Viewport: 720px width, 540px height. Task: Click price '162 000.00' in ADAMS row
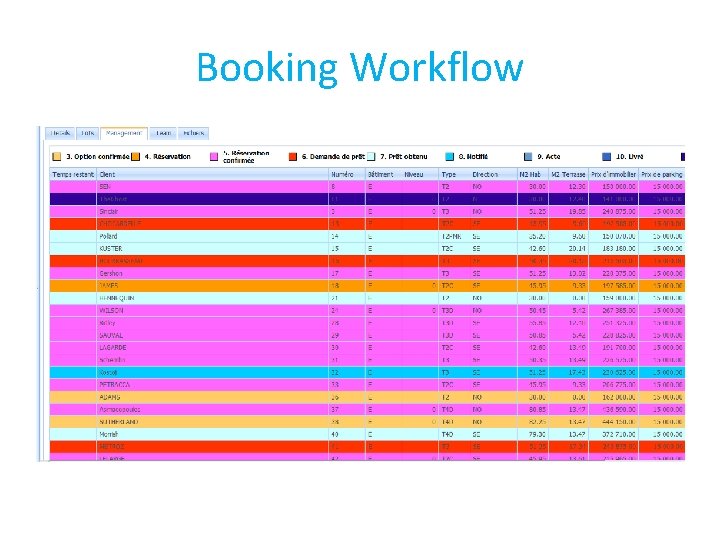(619, 397)
